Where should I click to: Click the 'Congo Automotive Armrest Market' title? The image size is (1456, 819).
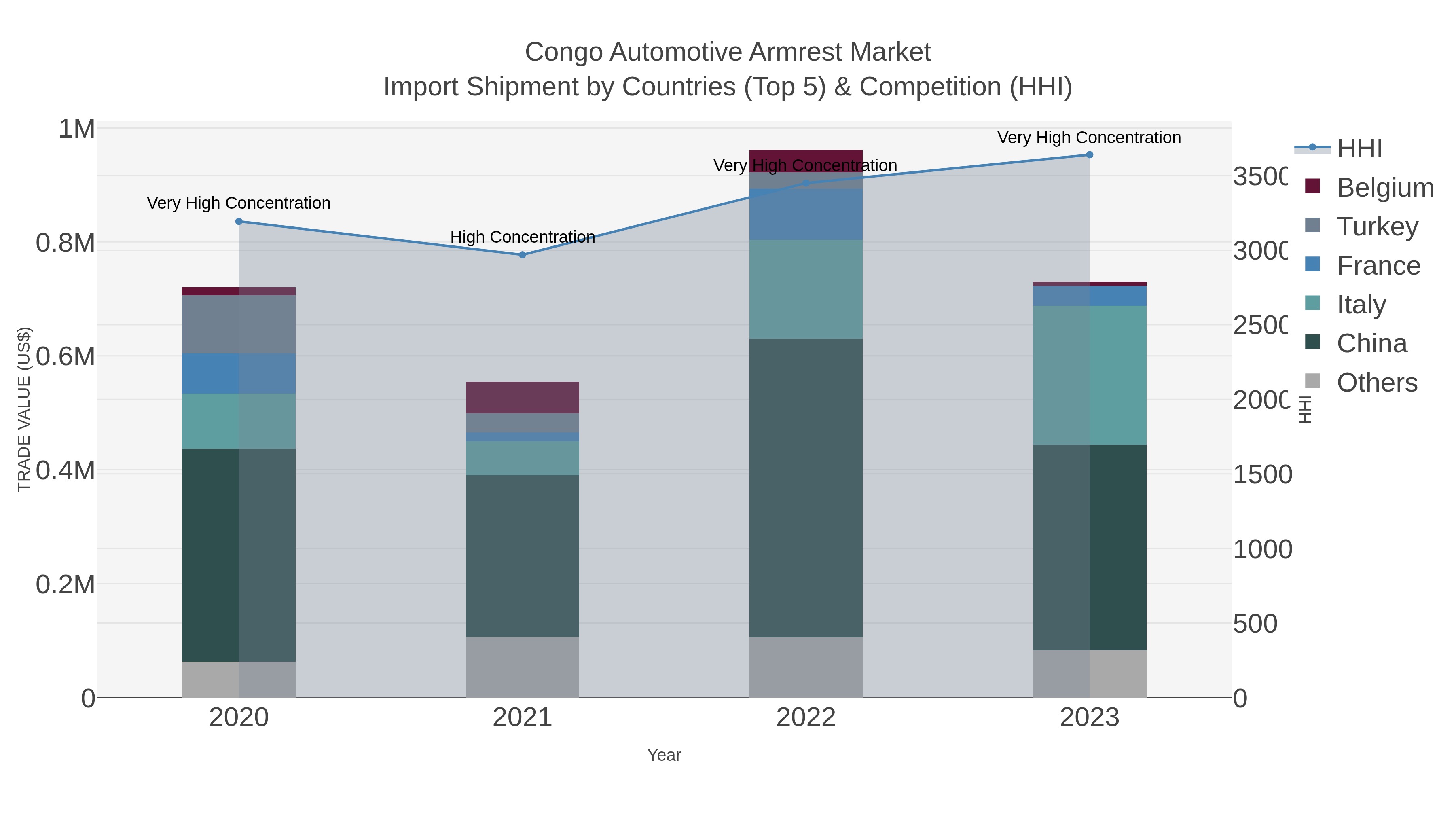click(728, 52)
